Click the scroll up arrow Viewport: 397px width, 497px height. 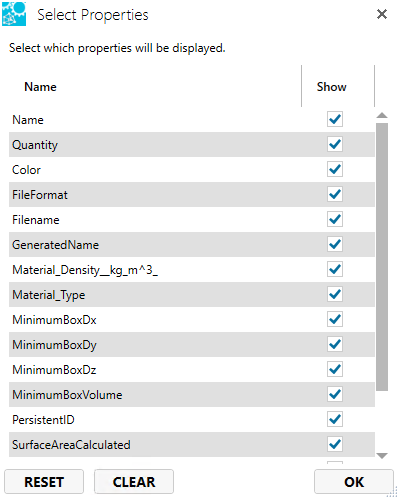[382, 116]
